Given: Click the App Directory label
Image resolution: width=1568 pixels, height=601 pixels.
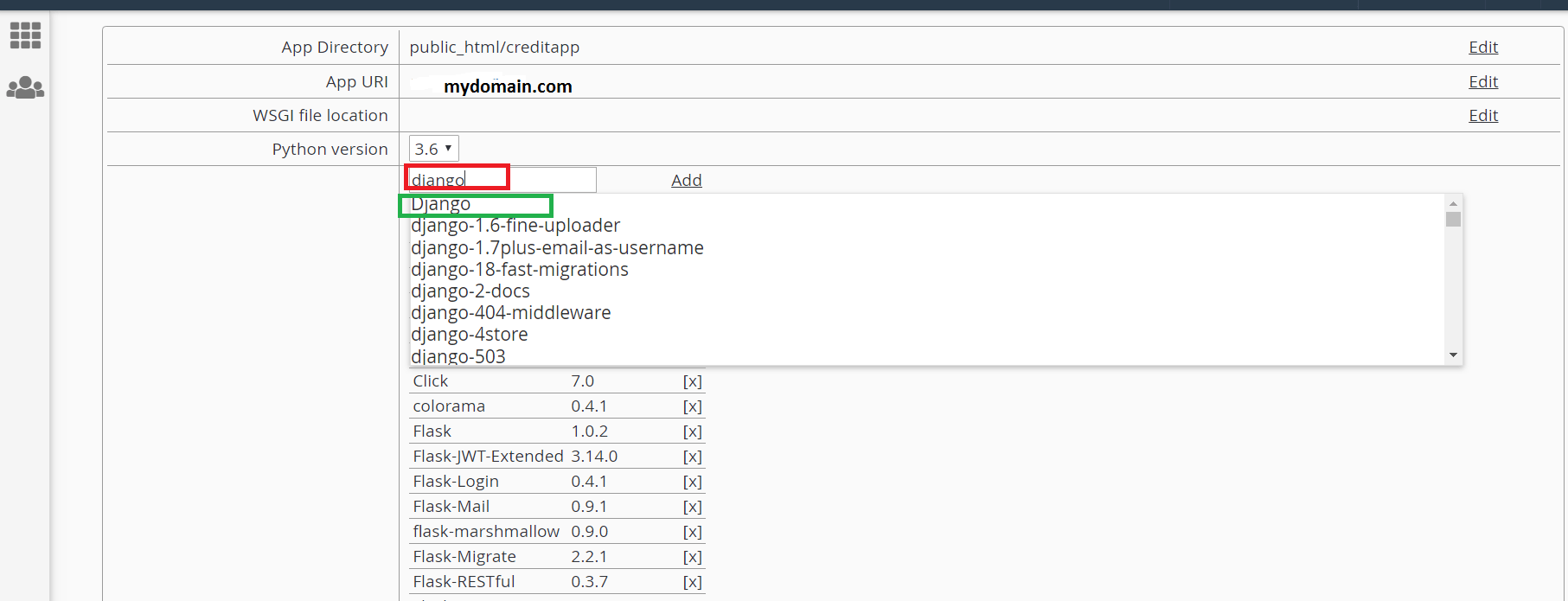Looking at the screenshot, I should tap(335, 48).
